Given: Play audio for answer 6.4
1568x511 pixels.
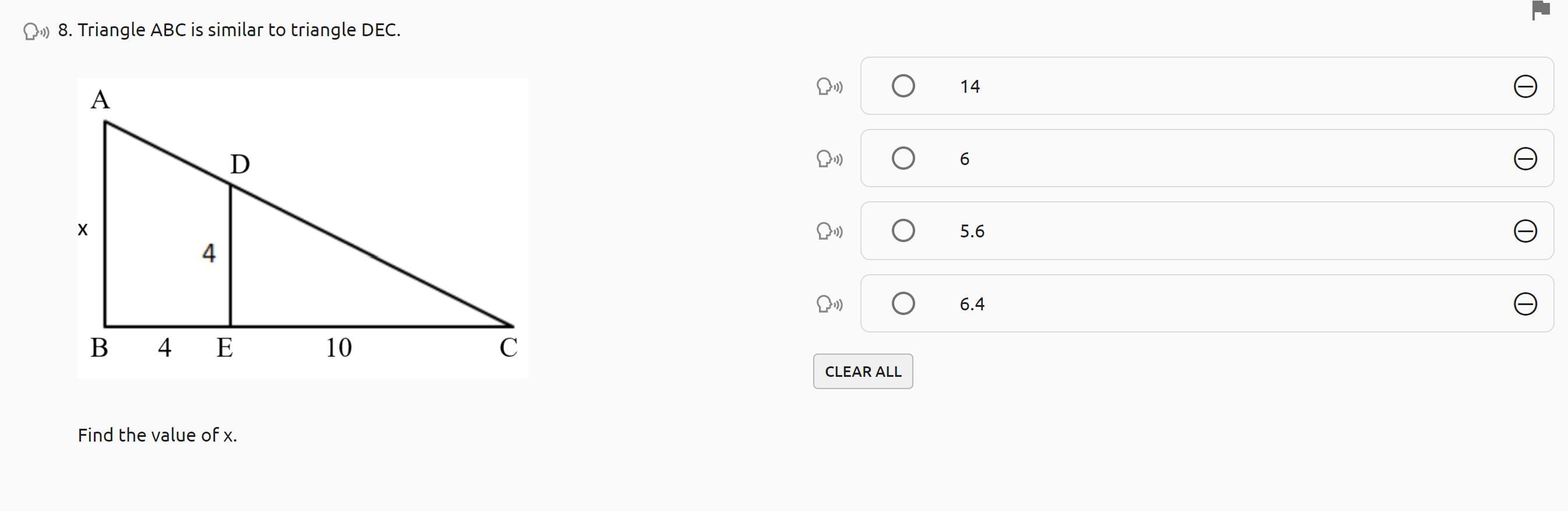Looking at the screenshot, I should 829,303.
